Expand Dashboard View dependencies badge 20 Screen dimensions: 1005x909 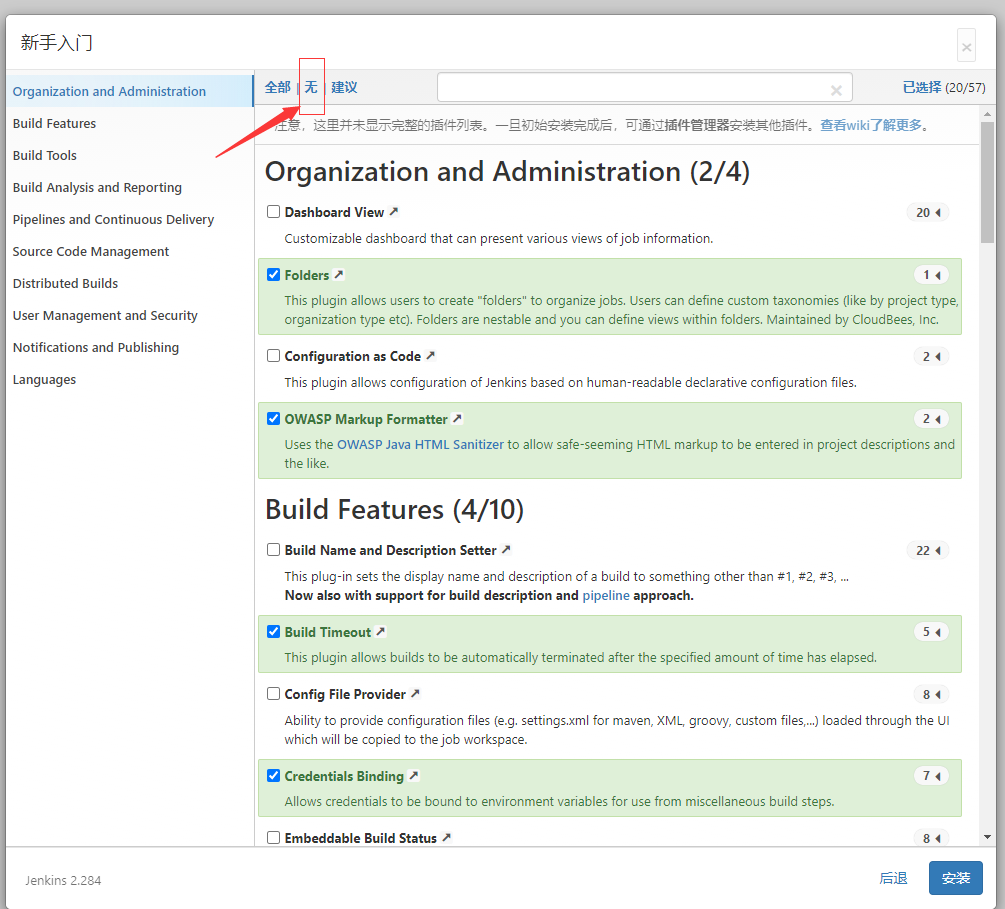(x=928, y=212)
